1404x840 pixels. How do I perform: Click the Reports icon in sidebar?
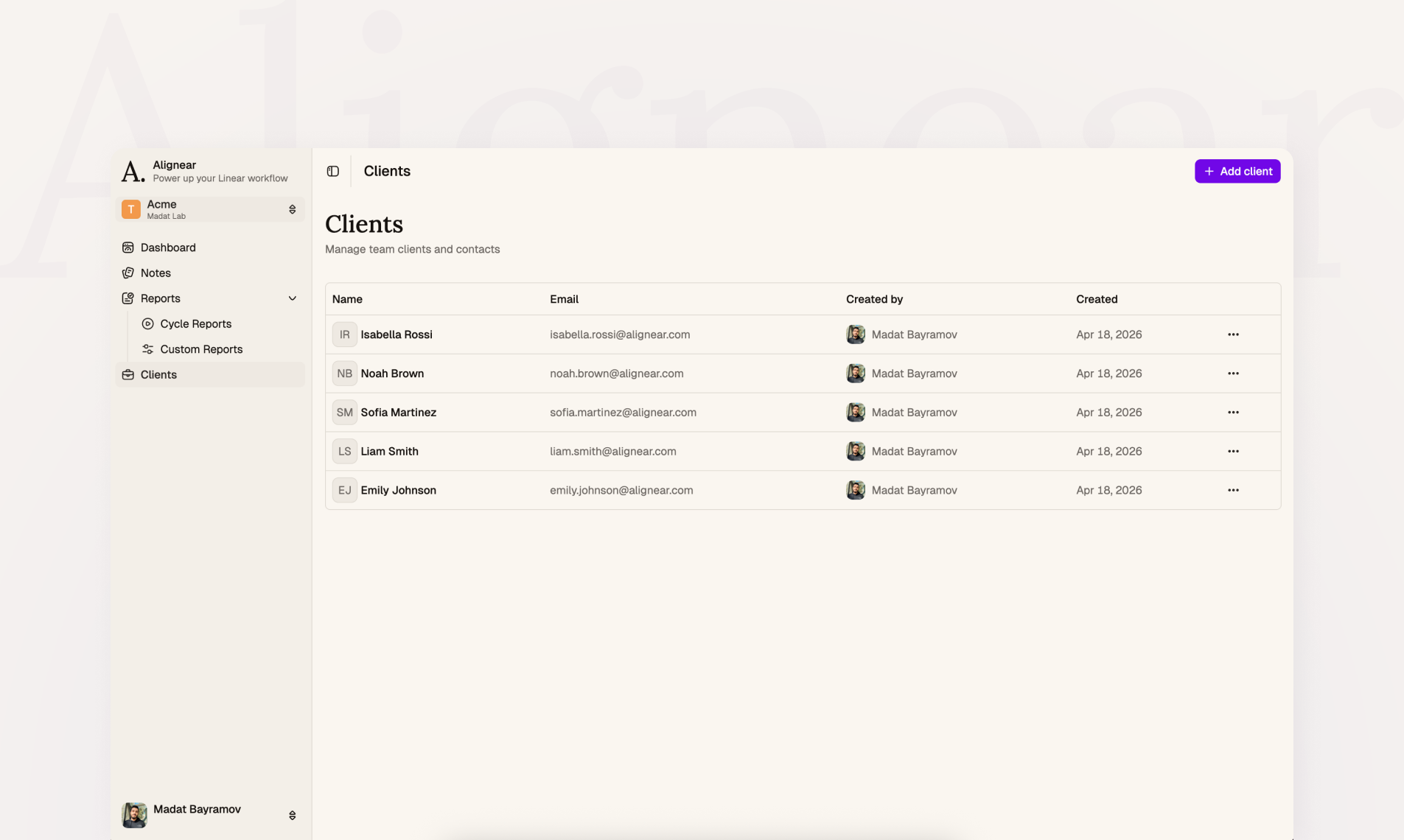point(128,298)
